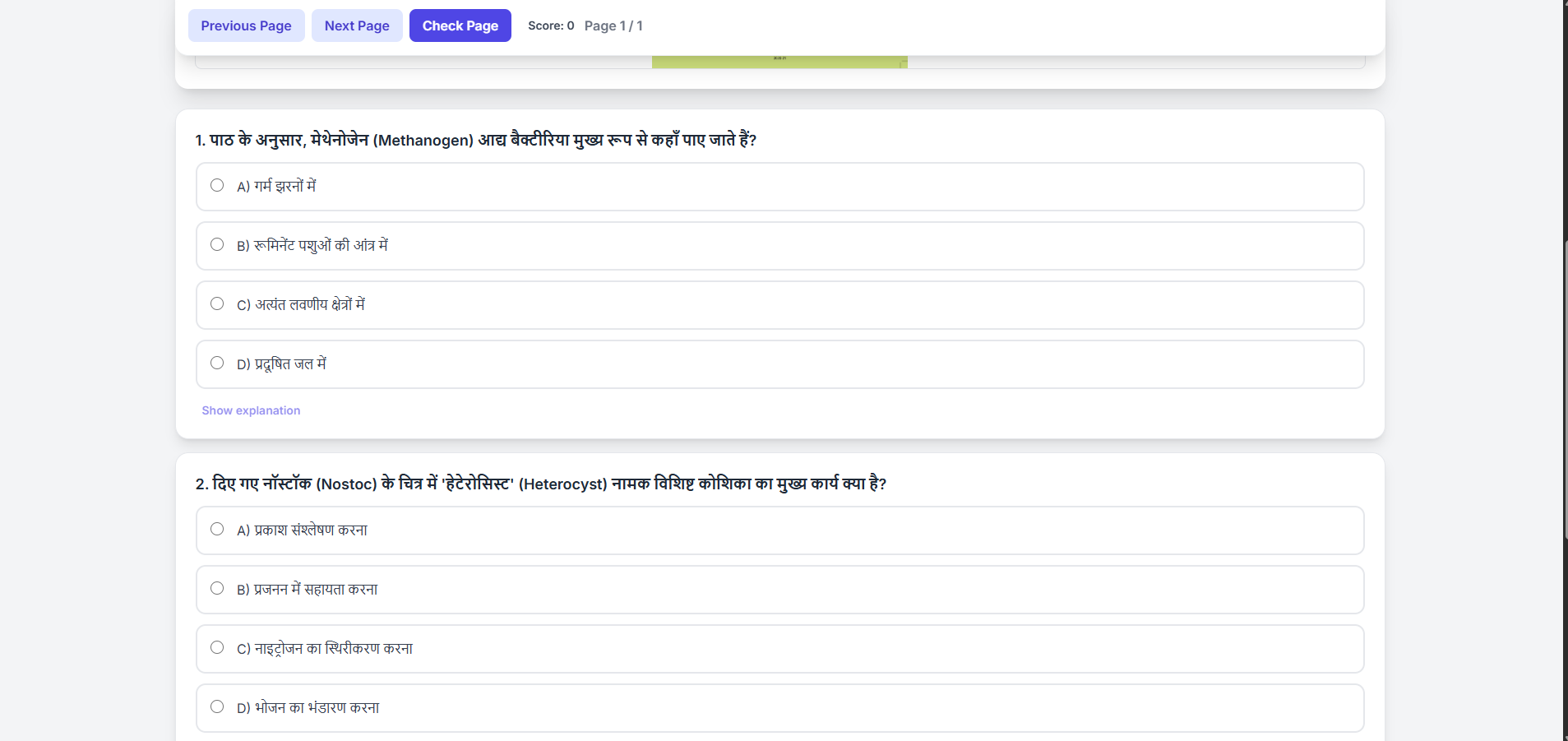Click the Previous Page button
1568x741 pixels.
click(x=246, y=25)
